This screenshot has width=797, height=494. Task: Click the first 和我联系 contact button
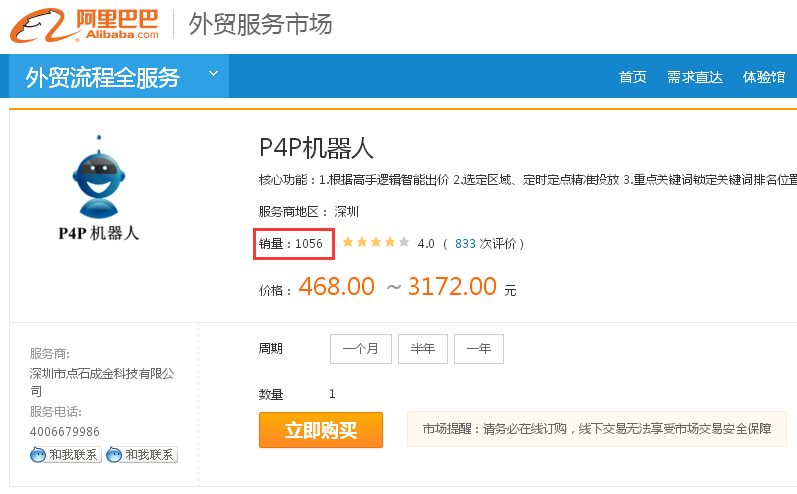pyautogui.click(x=66, y=454)
